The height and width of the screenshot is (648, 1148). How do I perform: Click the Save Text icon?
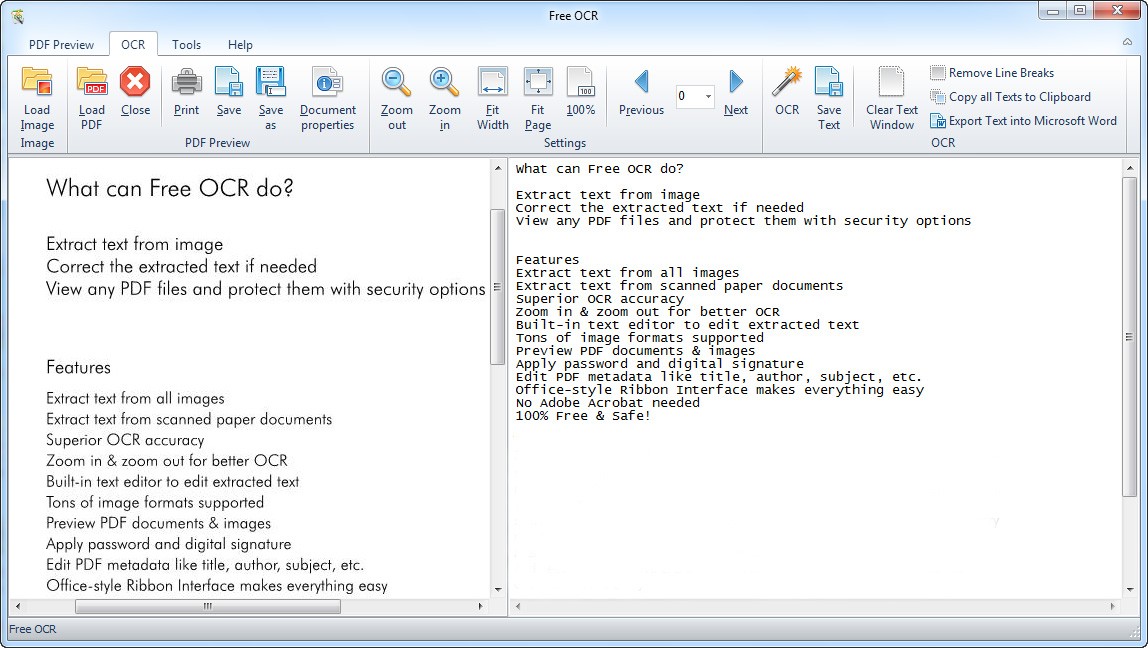[829, 82]
